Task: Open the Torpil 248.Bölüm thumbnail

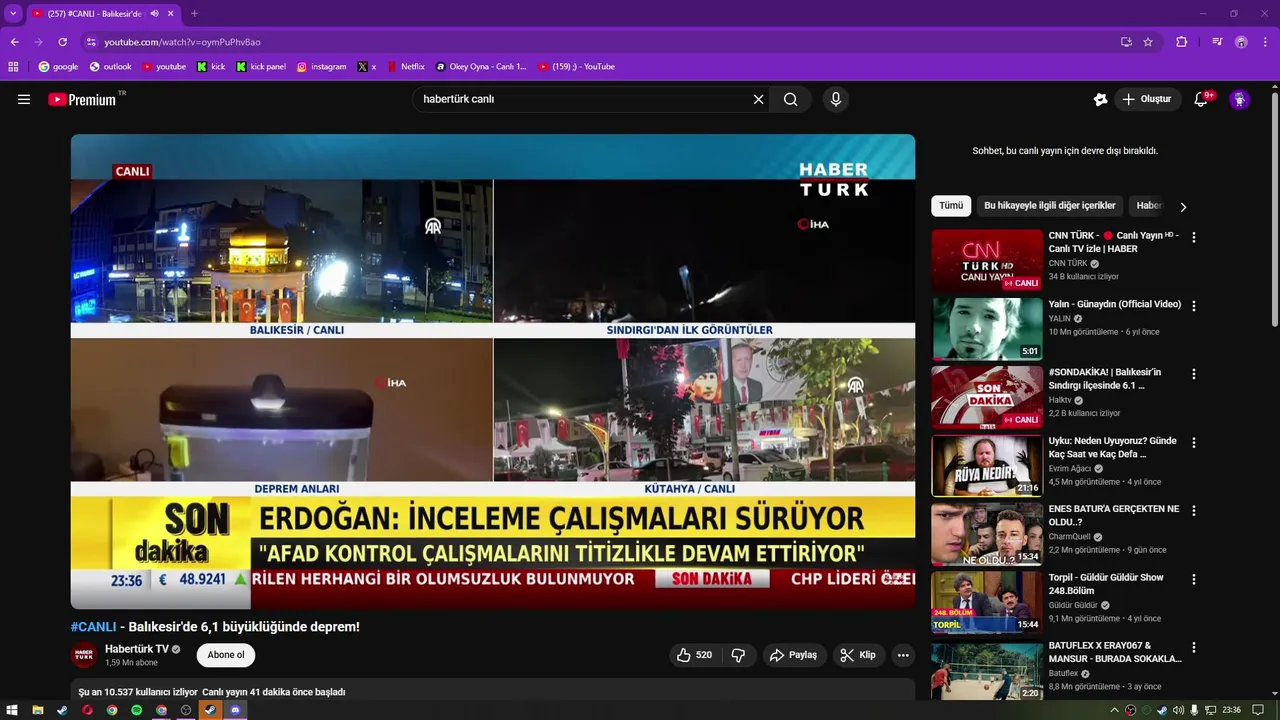Action: tap(987, 602)
